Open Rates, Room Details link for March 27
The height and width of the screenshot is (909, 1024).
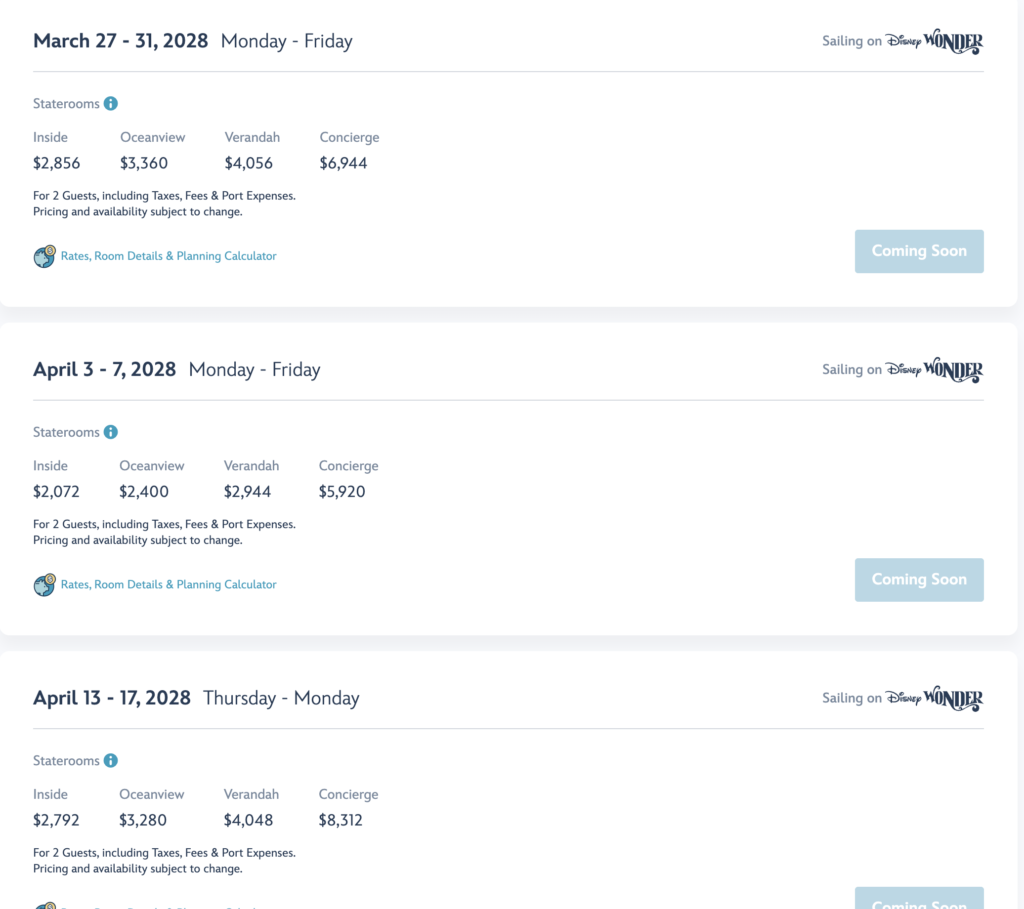[168, 256]
